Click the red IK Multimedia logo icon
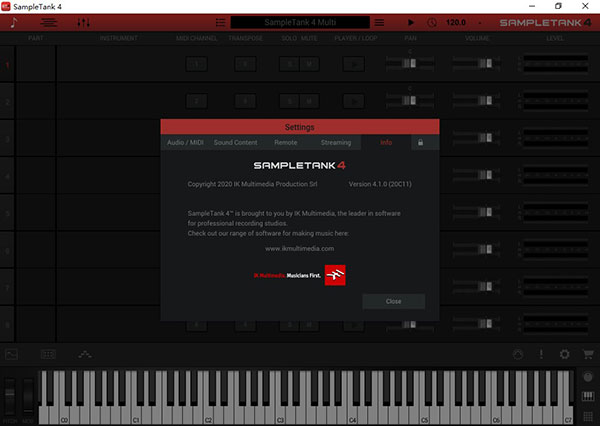Screen dimensions: 600x426 (335, 275)
